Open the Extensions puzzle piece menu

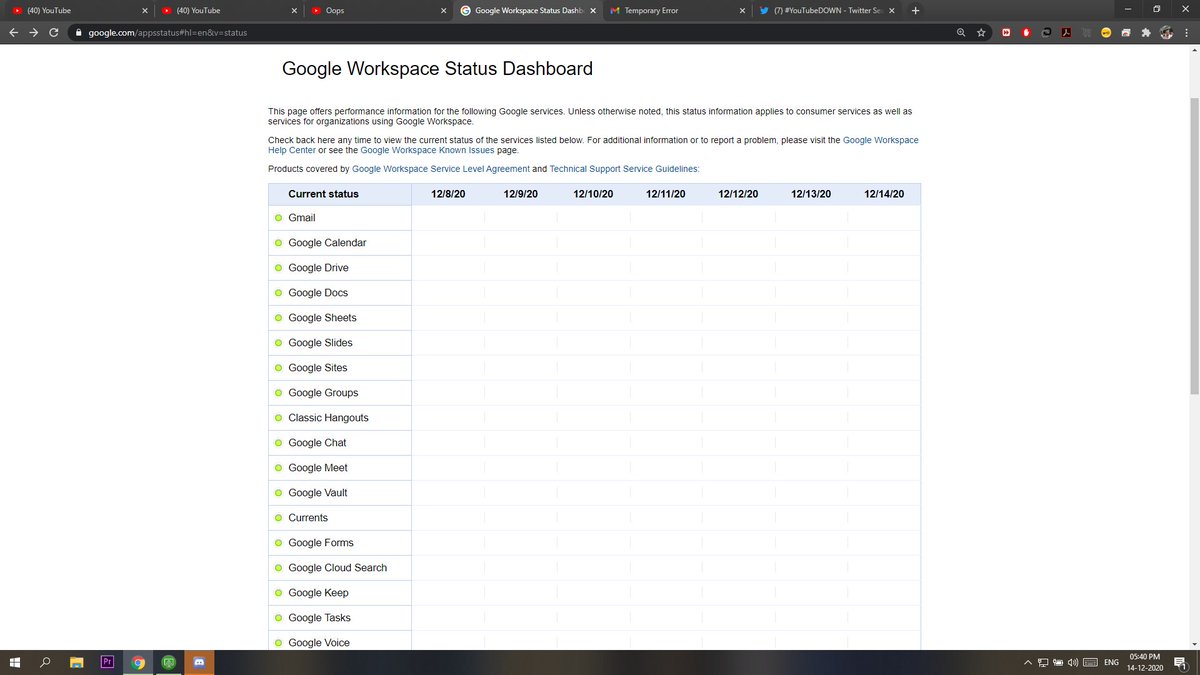coord(1145,32)
